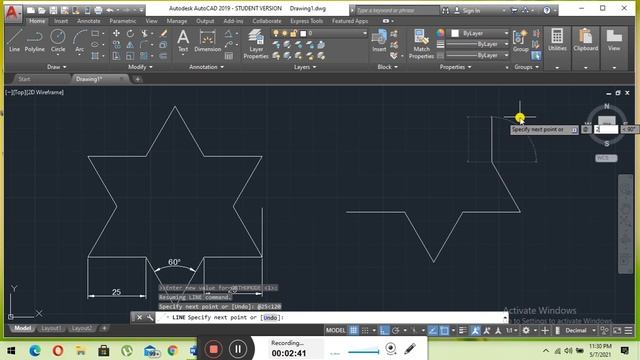Open the layer name dropdown list

[x=364, y=33]
